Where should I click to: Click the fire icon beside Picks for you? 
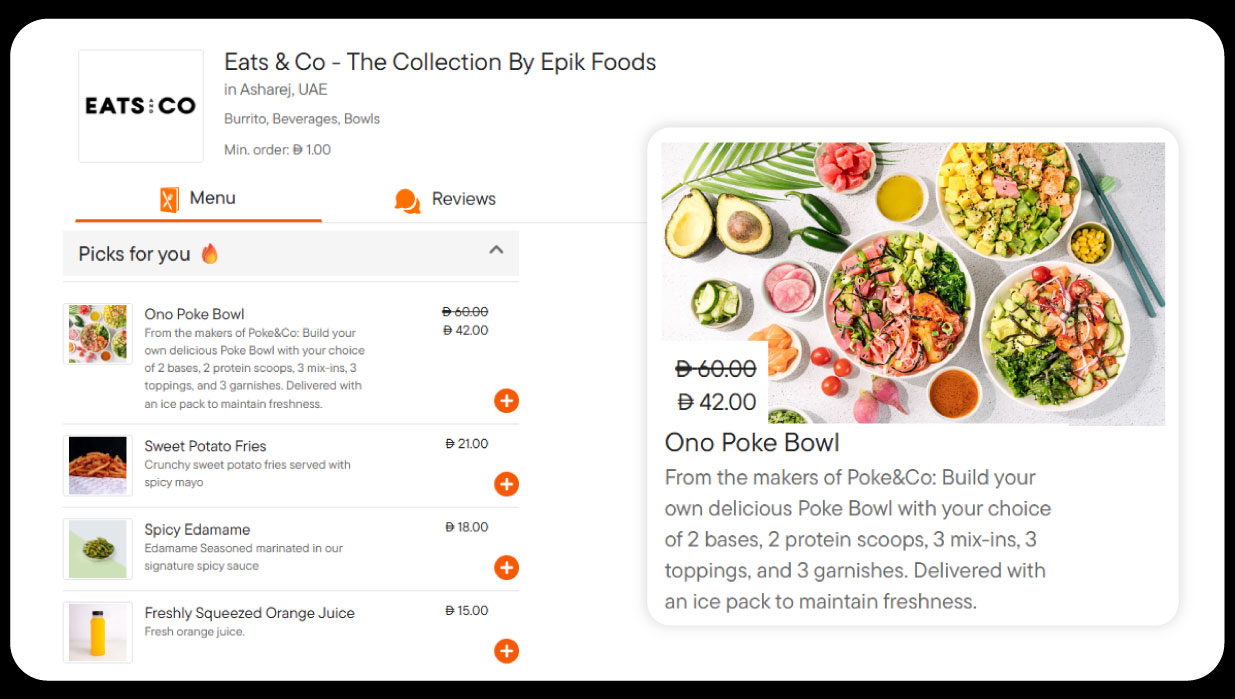(209, 254)
